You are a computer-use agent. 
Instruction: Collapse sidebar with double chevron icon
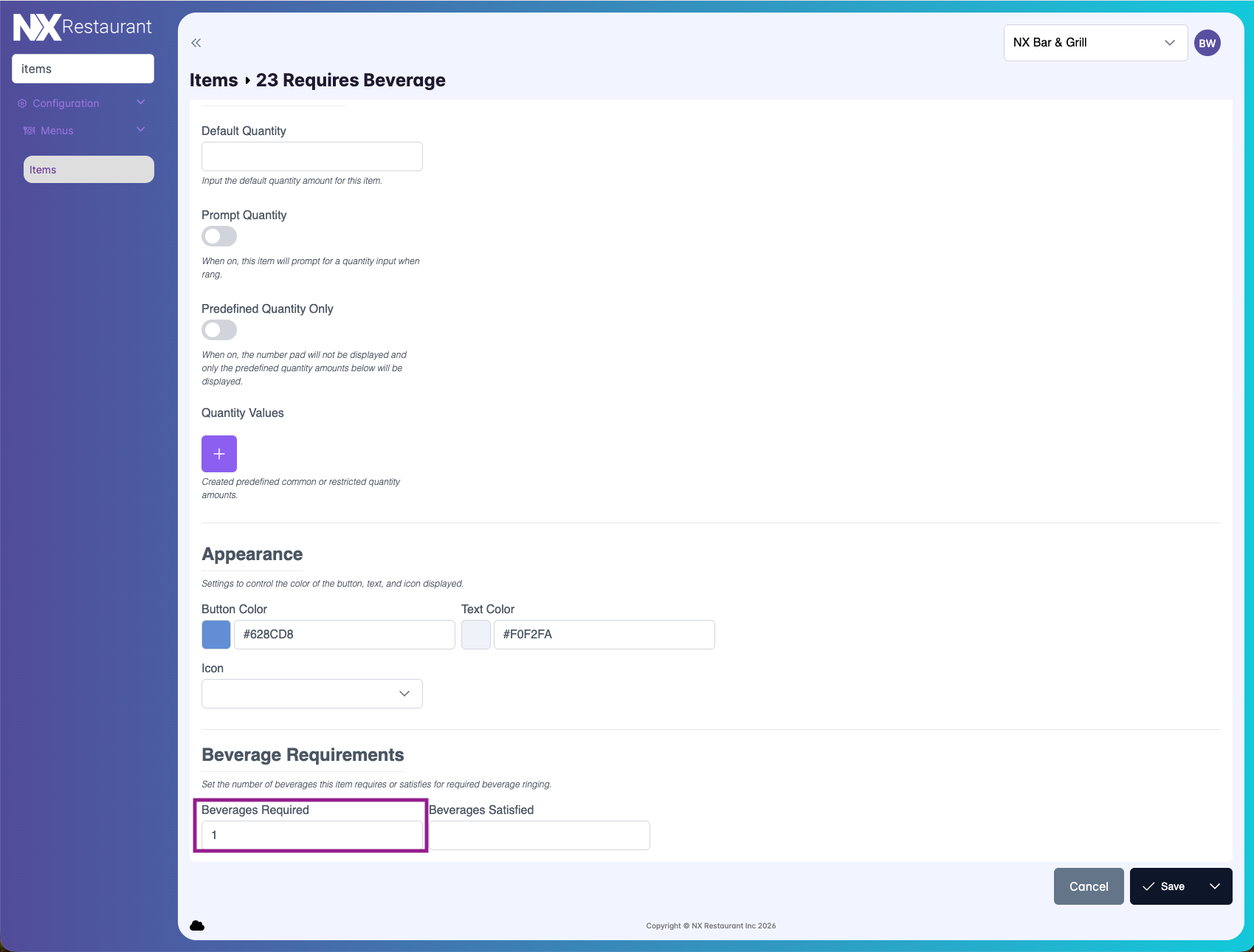pyautogui.click(x=196, y=43)
